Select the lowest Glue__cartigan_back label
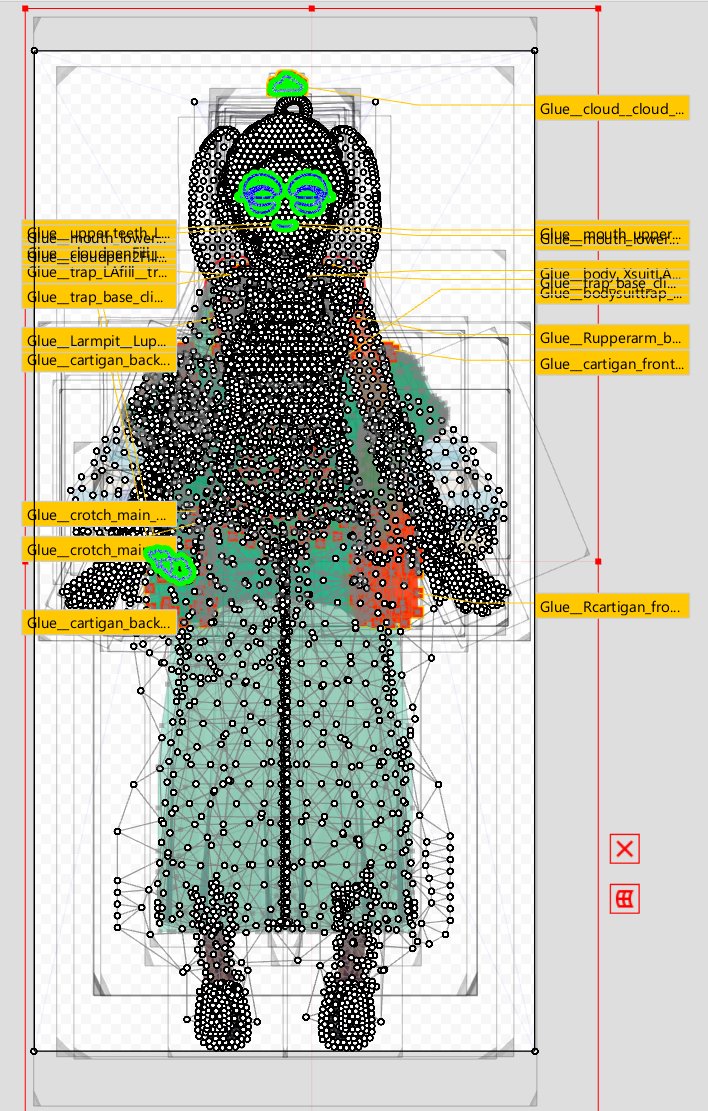 [x=99, y=623]
